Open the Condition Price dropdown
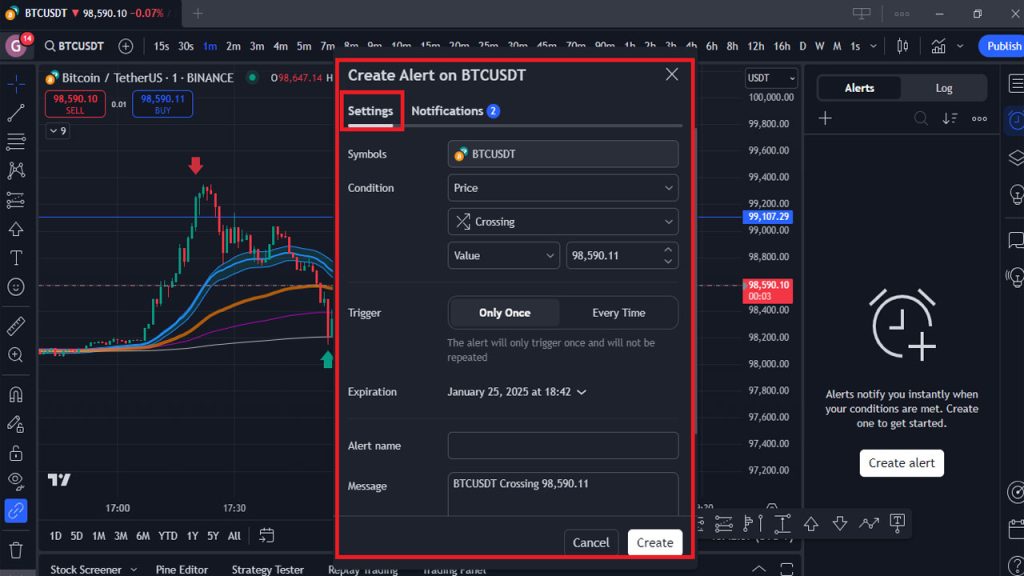This screenshot has width=1024, height=576. tap(562, 187)
